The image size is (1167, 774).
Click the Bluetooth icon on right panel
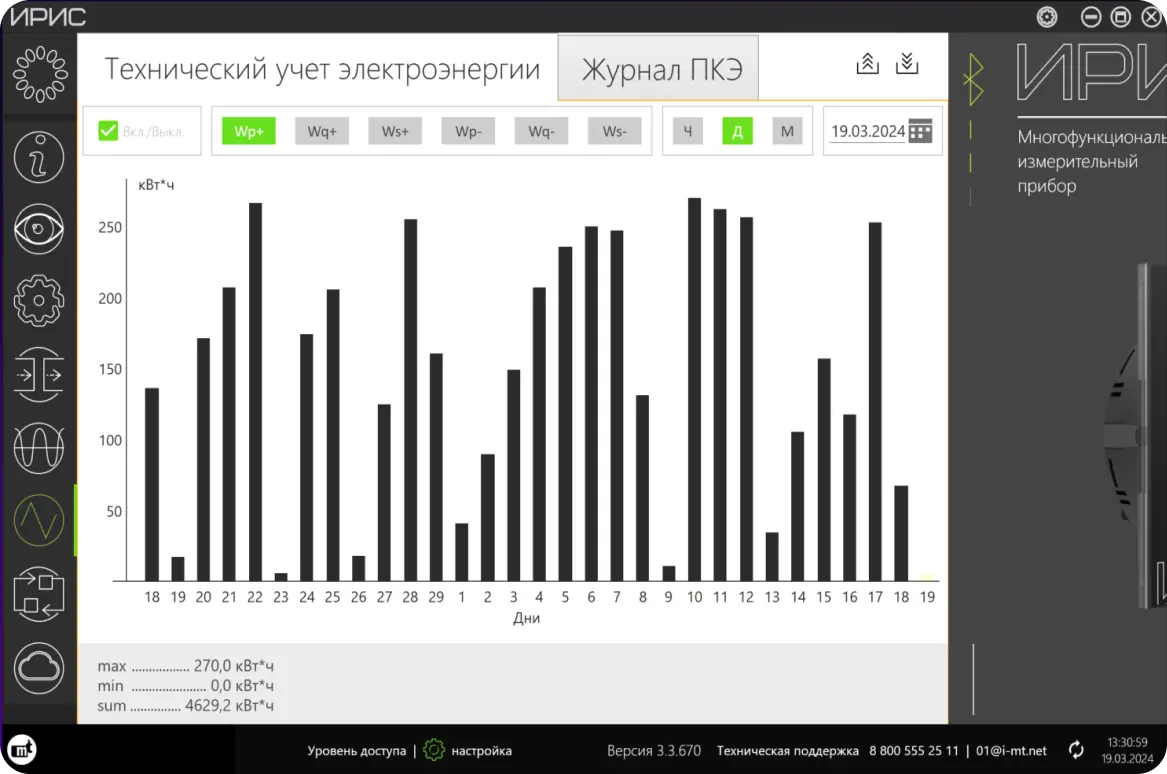click(x=972, y=80)
